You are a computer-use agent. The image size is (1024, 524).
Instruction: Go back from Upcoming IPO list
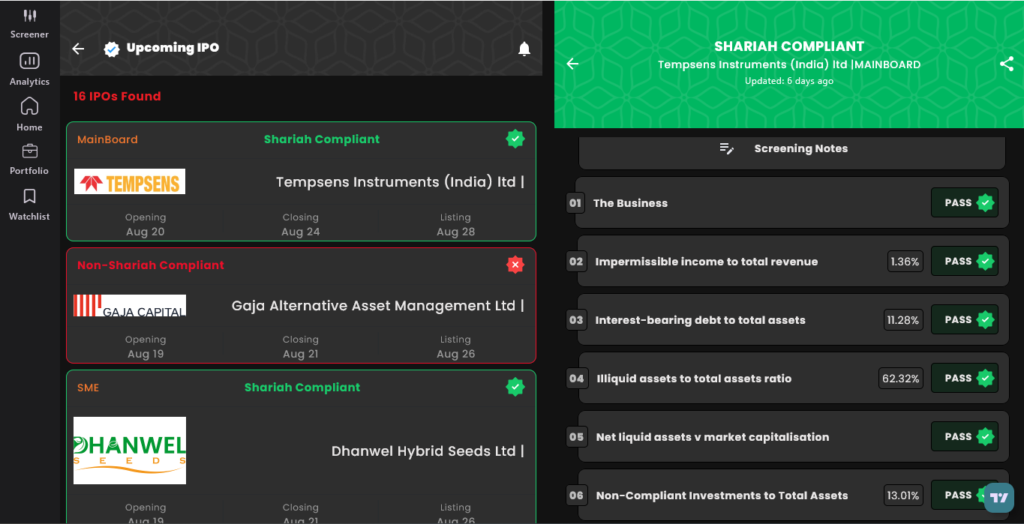pyautogui.click(x=78, y=48)
